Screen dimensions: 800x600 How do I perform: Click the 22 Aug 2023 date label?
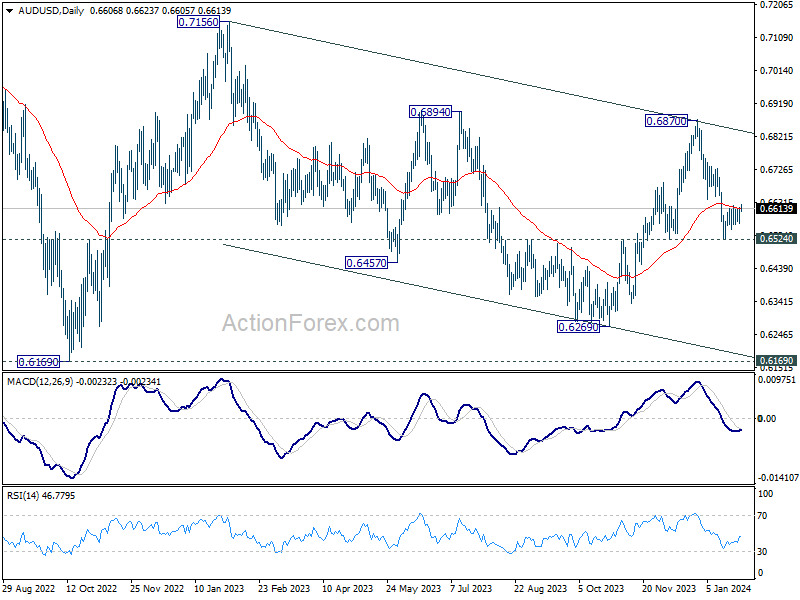(x=540, y=588)
